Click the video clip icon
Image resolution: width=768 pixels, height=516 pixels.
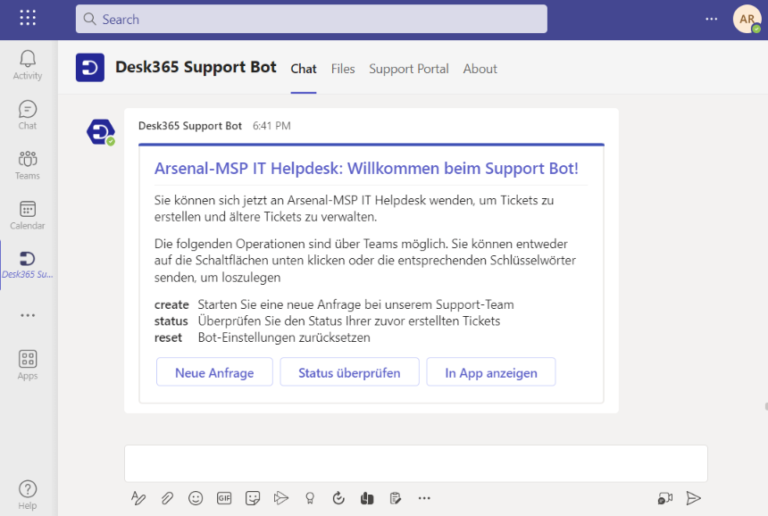(x=665, y=498)
